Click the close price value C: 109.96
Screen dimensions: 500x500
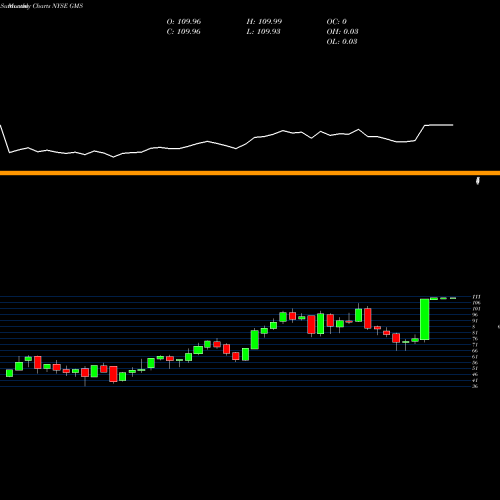point(184,32)
